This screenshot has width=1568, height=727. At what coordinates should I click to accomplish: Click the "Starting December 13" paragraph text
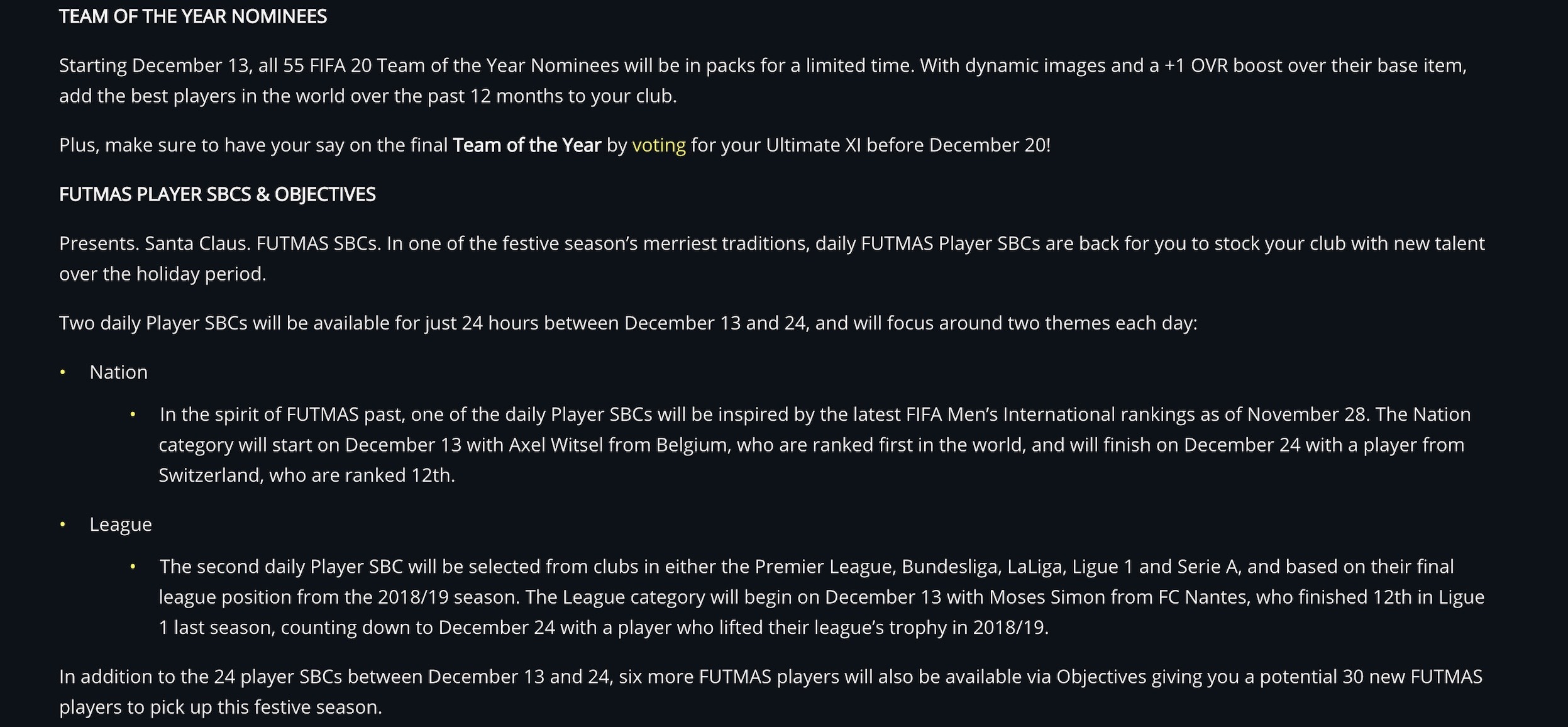[x=763, y=80]
